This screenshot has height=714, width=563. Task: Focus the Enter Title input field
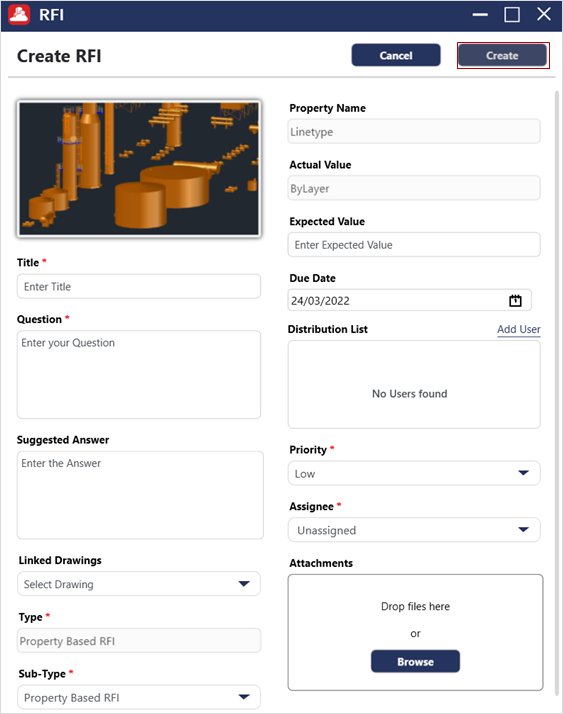pyautogui.click(x=139, y=286)
